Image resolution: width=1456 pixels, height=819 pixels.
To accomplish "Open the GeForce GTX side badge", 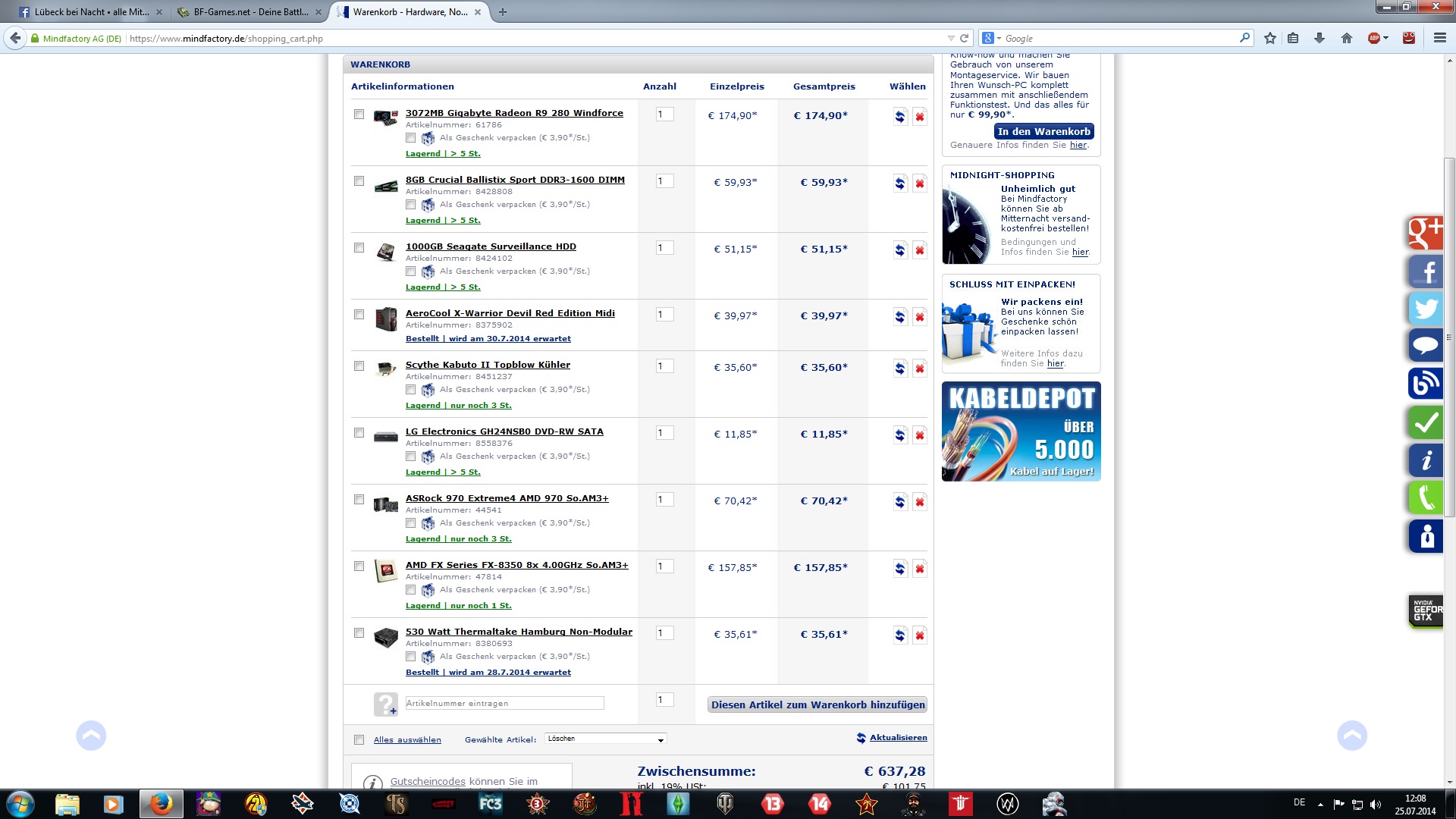I will [1426, 610].
